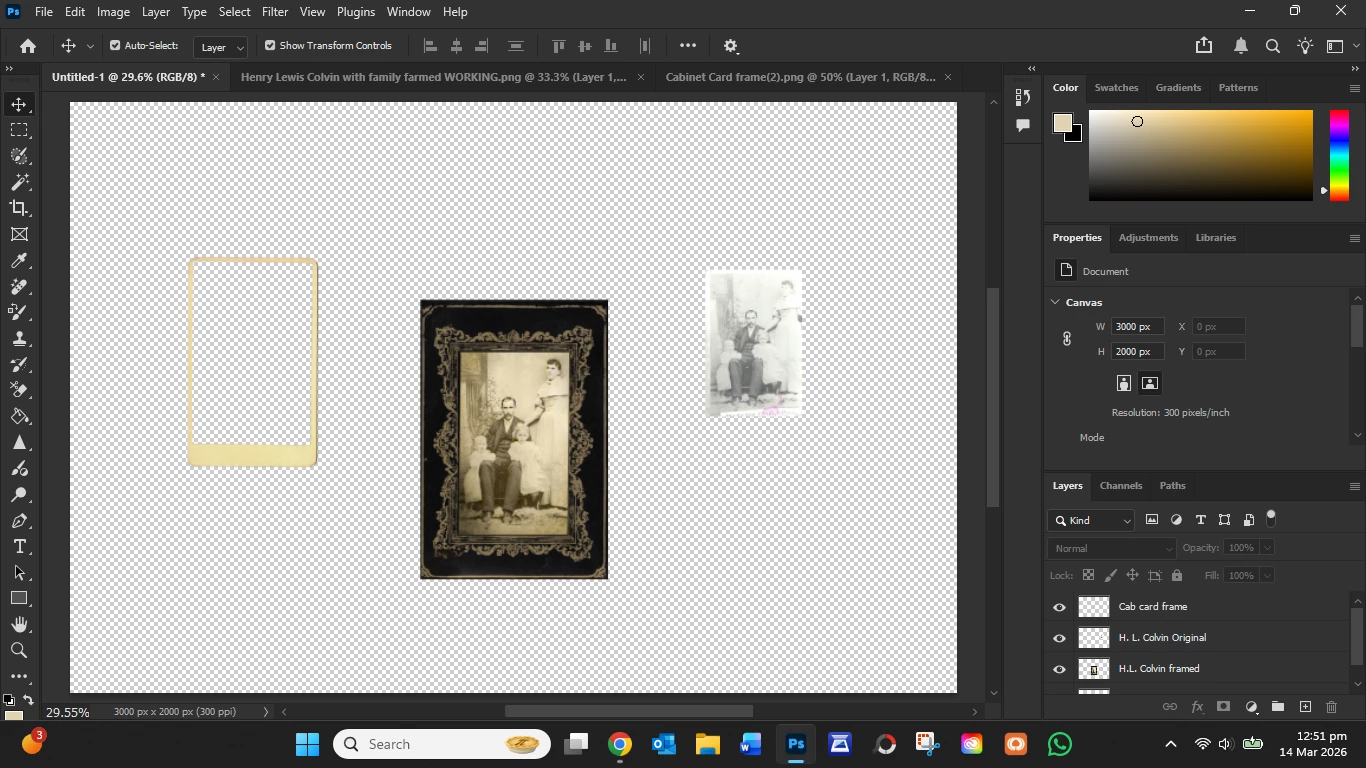Screen dimensions: 1366x768
Task: Uncheck Show Transform Controls
Action: point(270,46)
